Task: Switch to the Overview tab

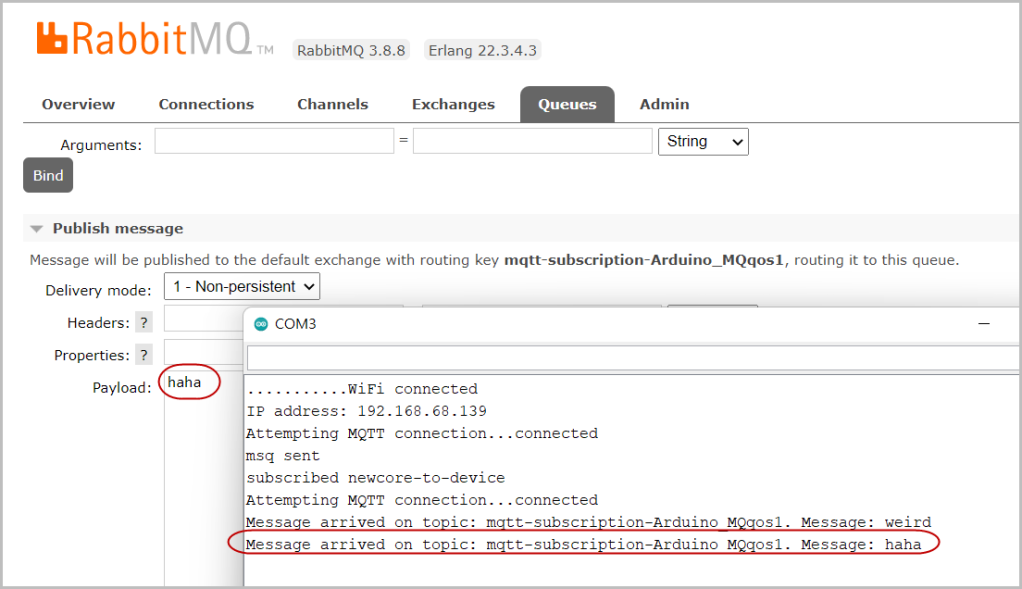Action: pos(78,104)
